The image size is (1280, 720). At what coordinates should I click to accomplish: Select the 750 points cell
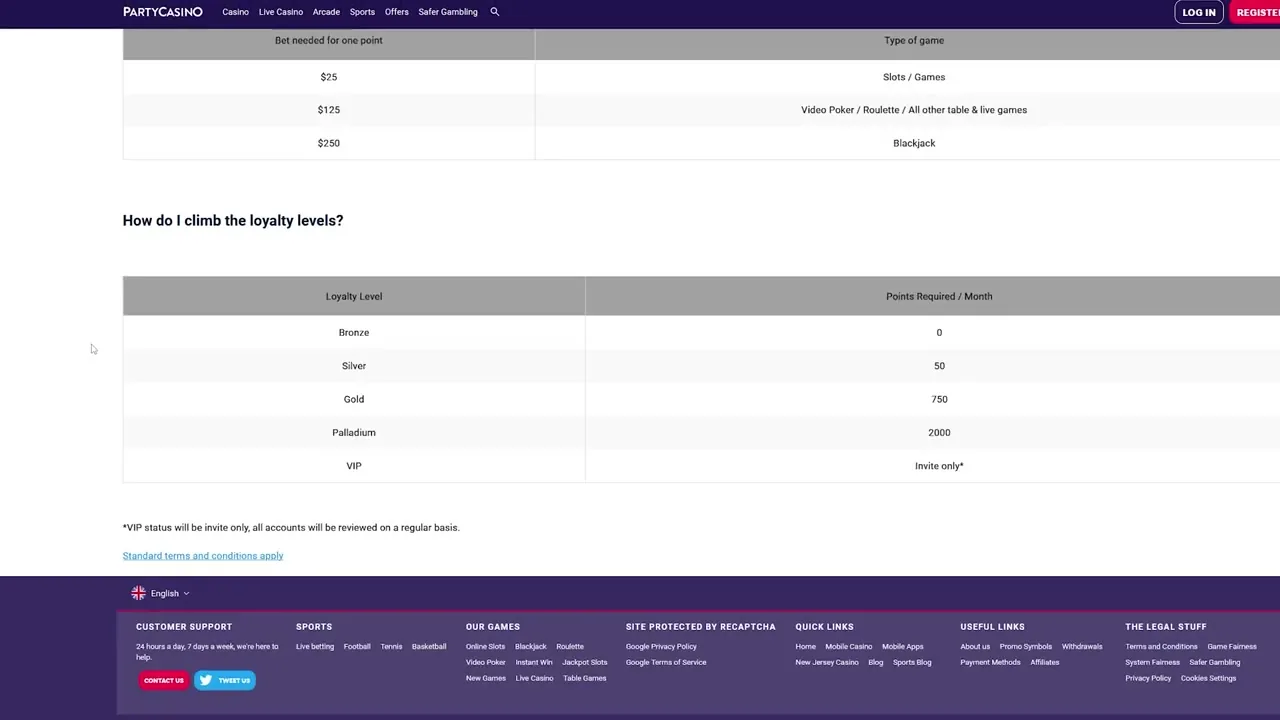(939, 399)
